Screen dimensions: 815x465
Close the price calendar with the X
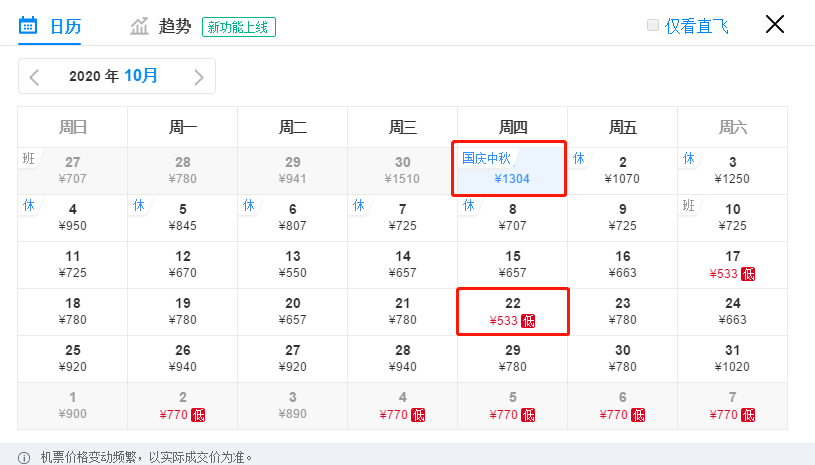[x=775, y=25]
